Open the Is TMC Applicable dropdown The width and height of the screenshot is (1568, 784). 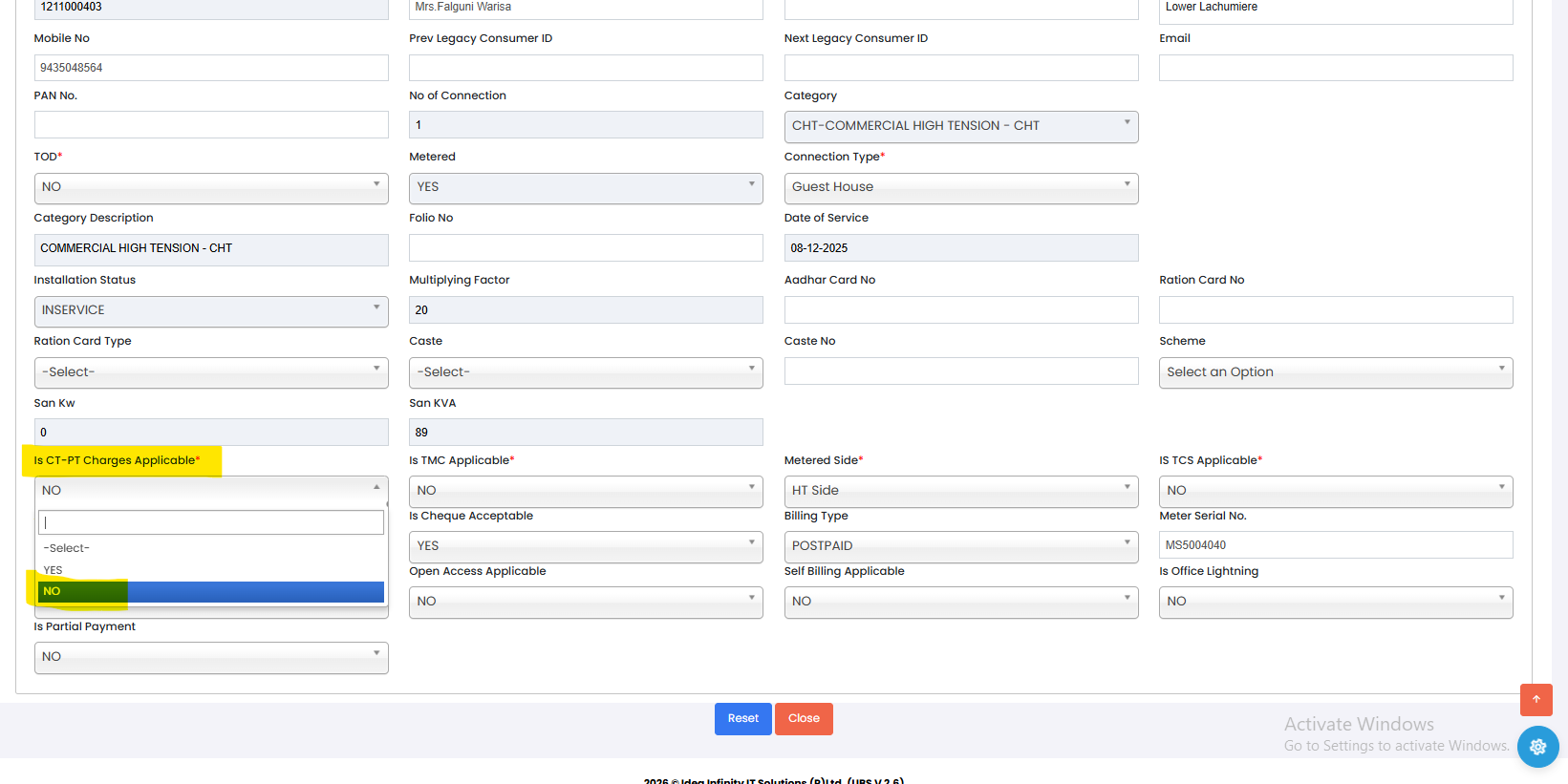585,491
